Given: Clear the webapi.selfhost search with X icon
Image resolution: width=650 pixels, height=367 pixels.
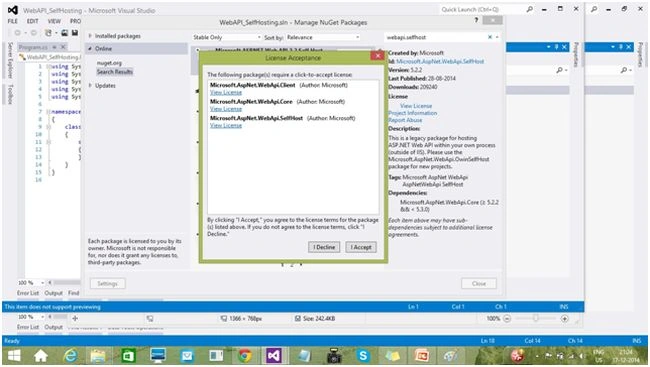Looking at the screenshot, I should (x=490, y=37).
